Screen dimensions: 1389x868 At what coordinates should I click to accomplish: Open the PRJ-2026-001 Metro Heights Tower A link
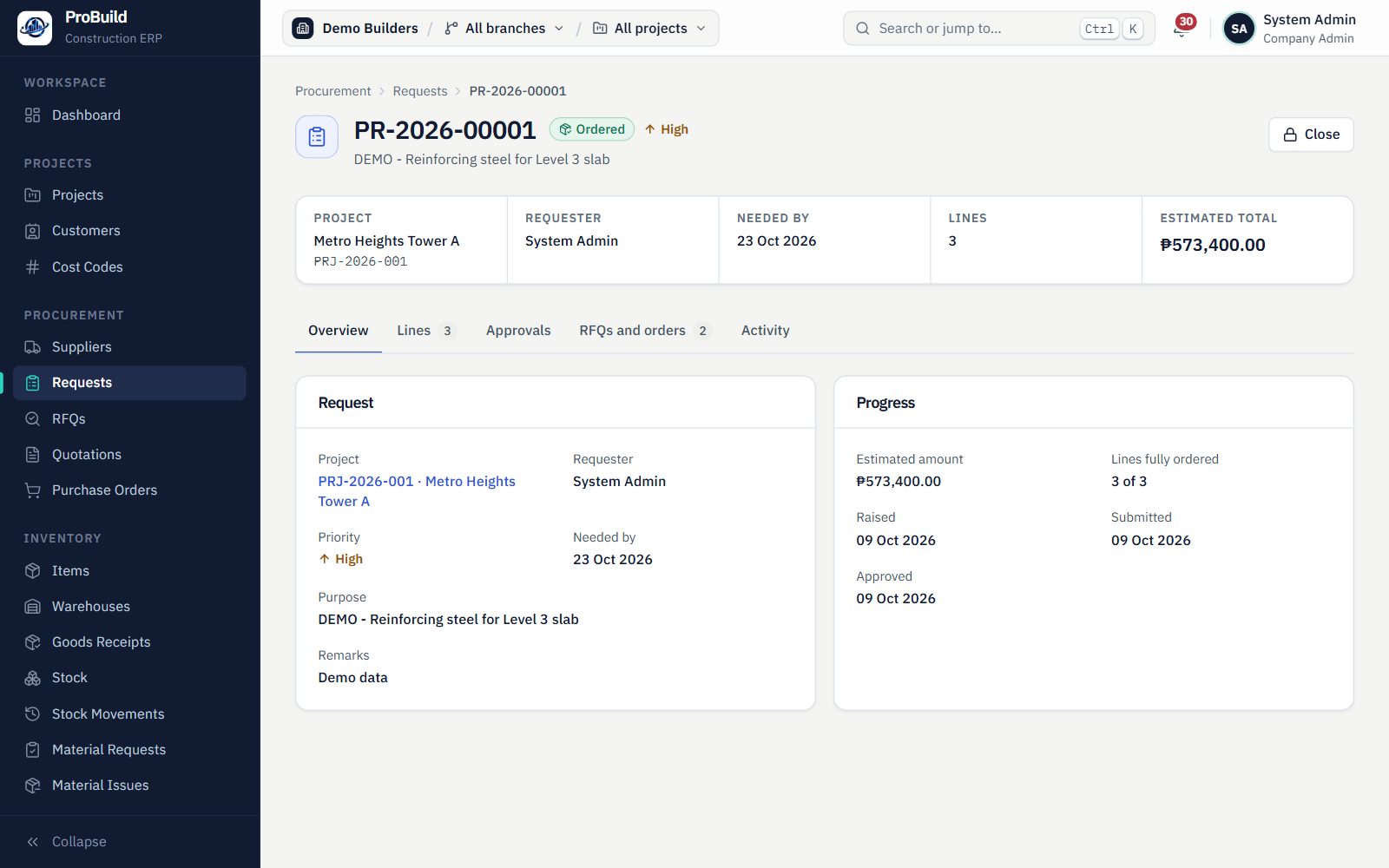pos(417,491)
